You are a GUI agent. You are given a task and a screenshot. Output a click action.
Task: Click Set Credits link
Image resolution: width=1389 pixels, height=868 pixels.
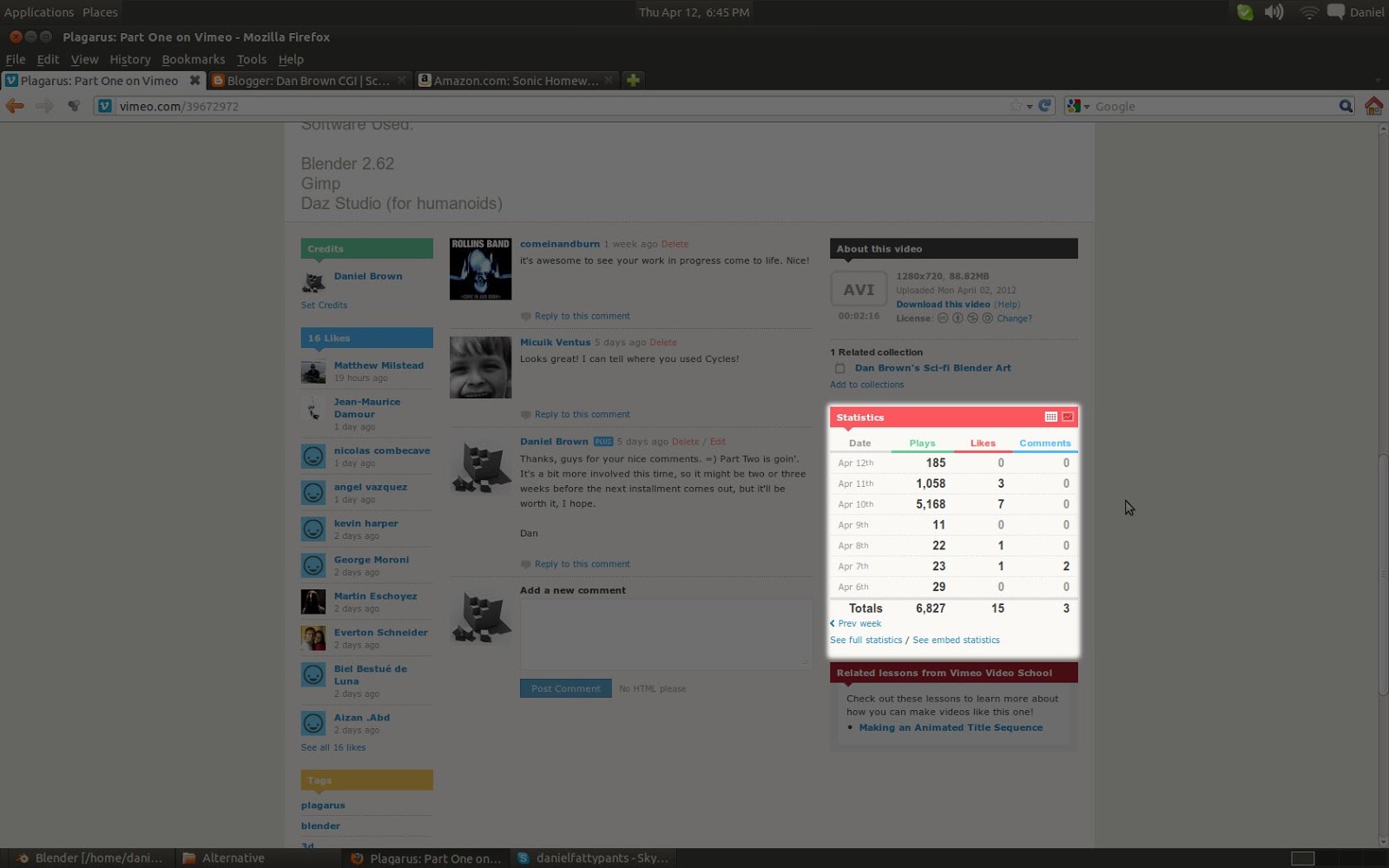324,306
